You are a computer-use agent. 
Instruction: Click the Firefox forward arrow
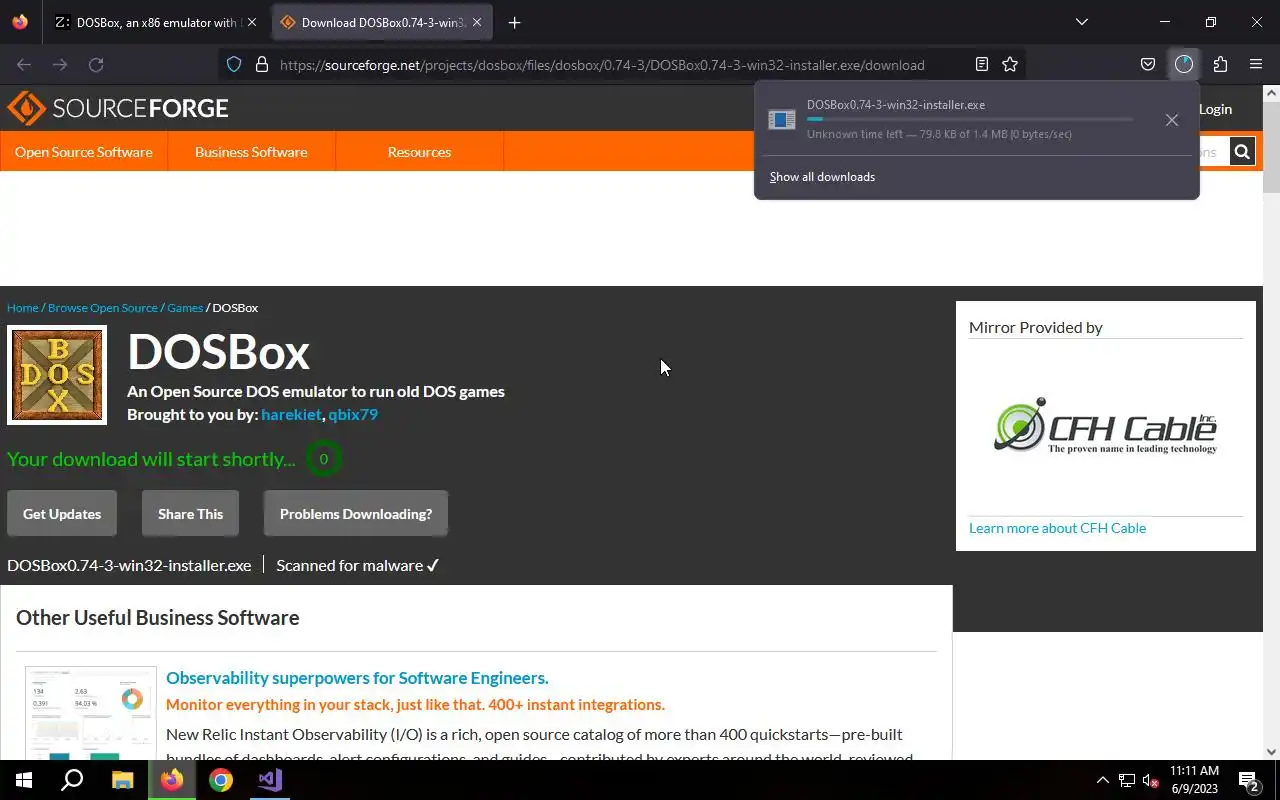point(60,64)
